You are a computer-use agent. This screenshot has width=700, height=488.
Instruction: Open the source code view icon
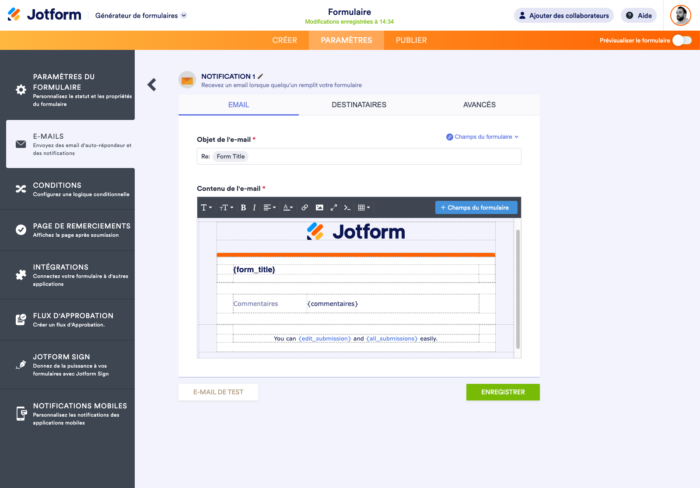click(347, 208)
